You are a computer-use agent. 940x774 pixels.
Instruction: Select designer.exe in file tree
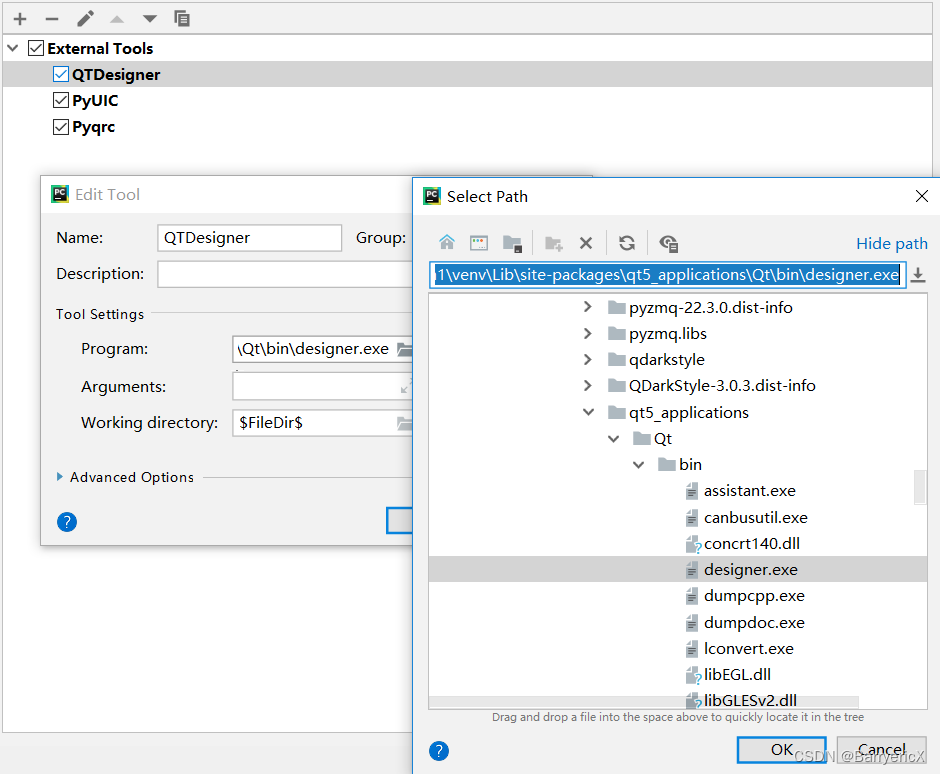678,570
